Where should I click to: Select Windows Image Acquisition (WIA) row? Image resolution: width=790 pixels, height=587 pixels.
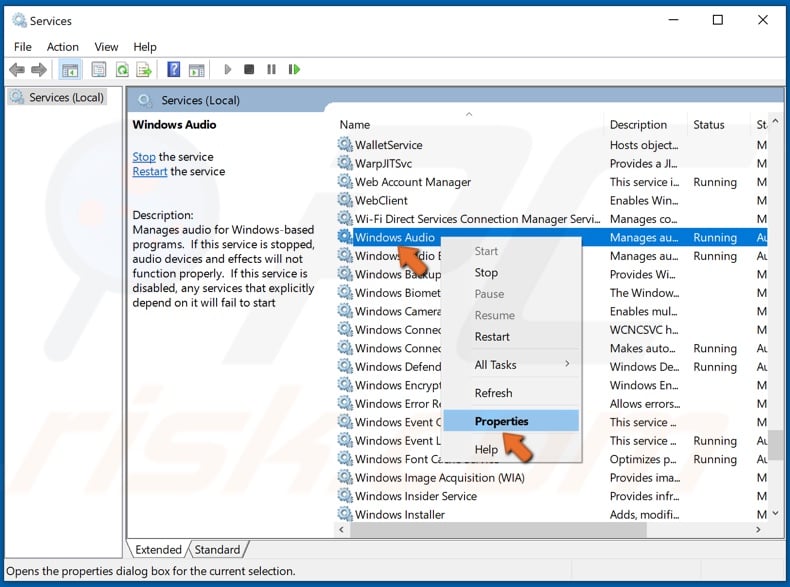(551, 478)
